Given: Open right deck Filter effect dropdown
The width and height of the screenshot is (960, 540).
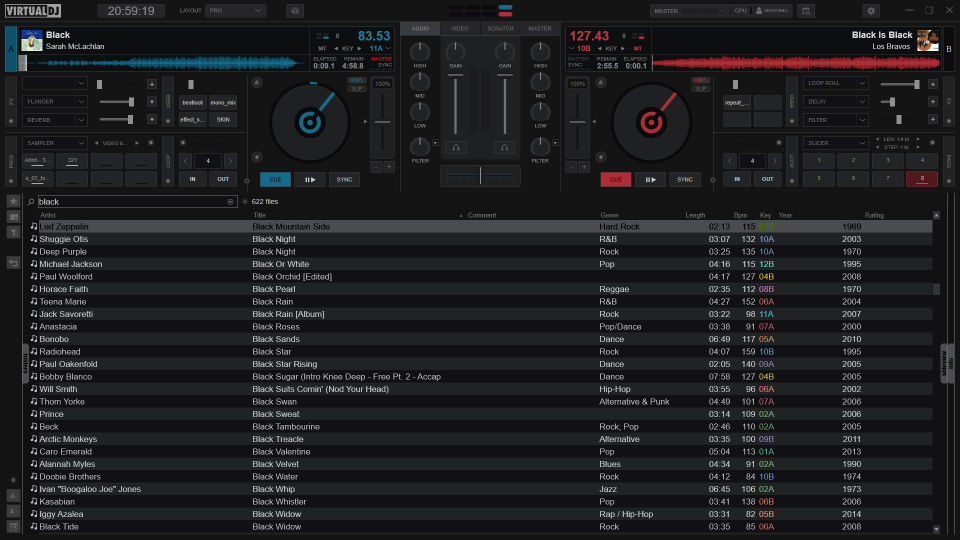Looking at the screenshot, I should click(x=836, y=120).
